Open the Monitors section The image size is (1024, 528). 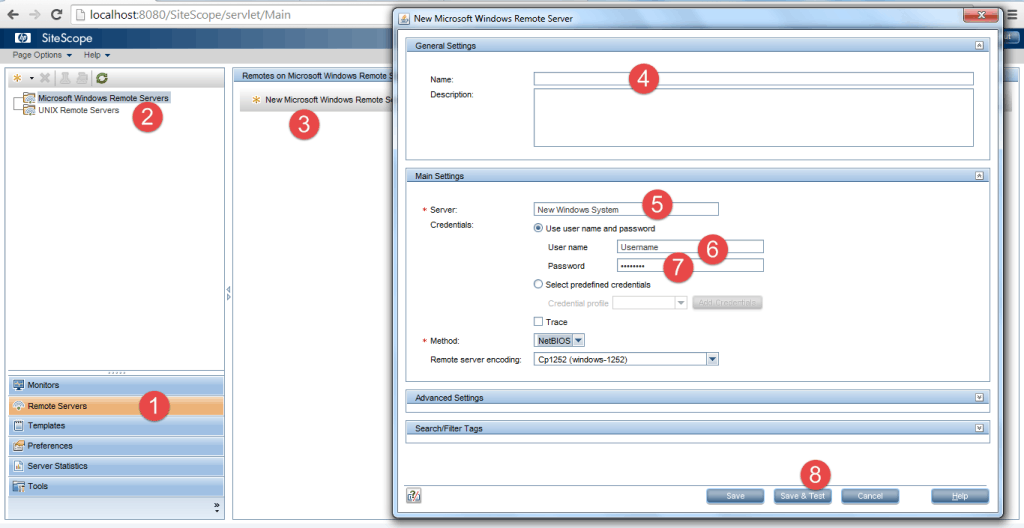click(x=116, y=385)
